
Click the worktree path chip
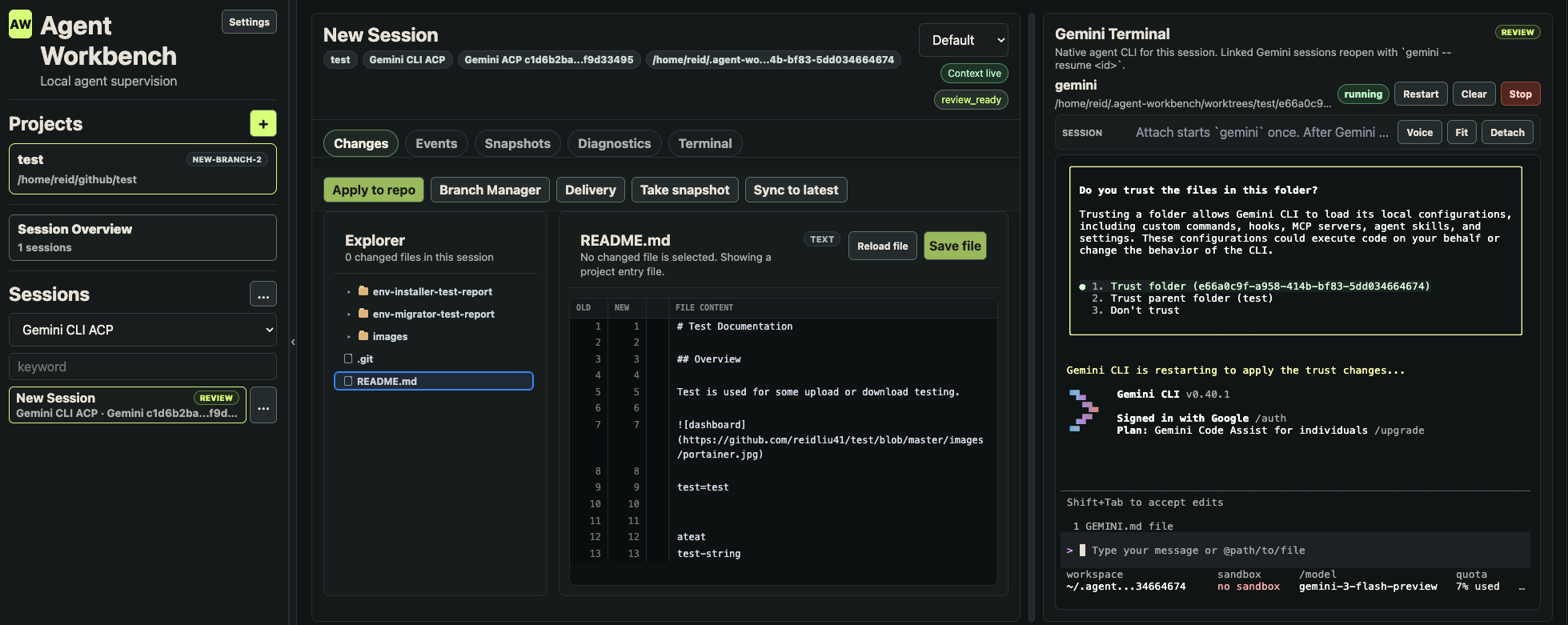click(773, 60)
